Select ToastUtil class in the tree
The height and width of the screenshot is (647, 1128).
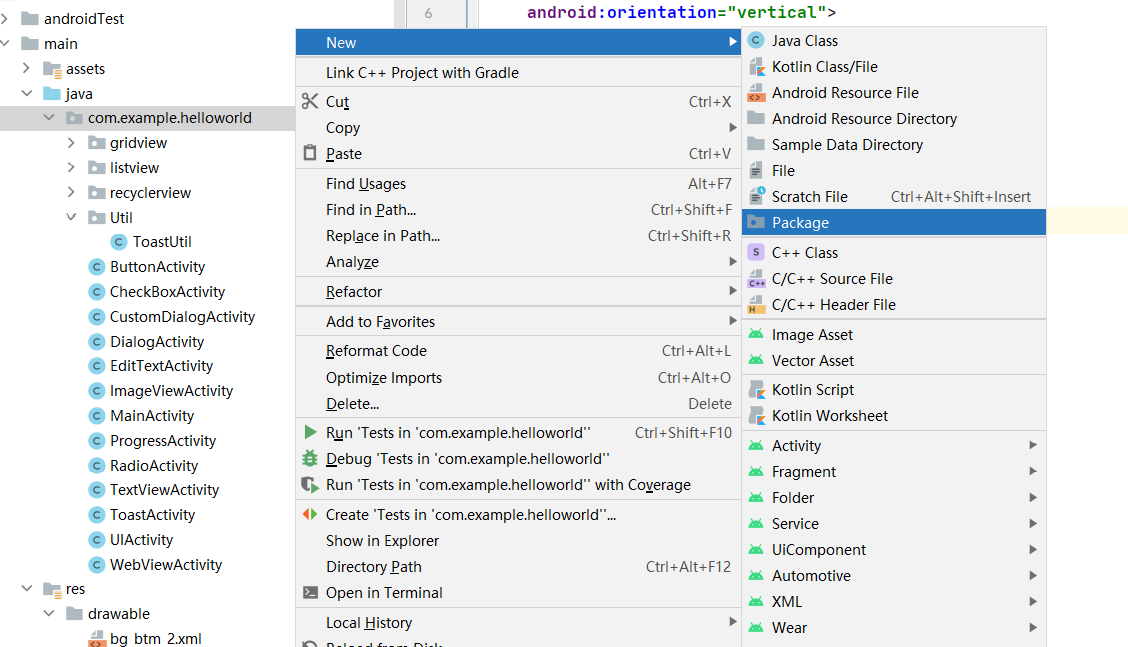[162, 242]
